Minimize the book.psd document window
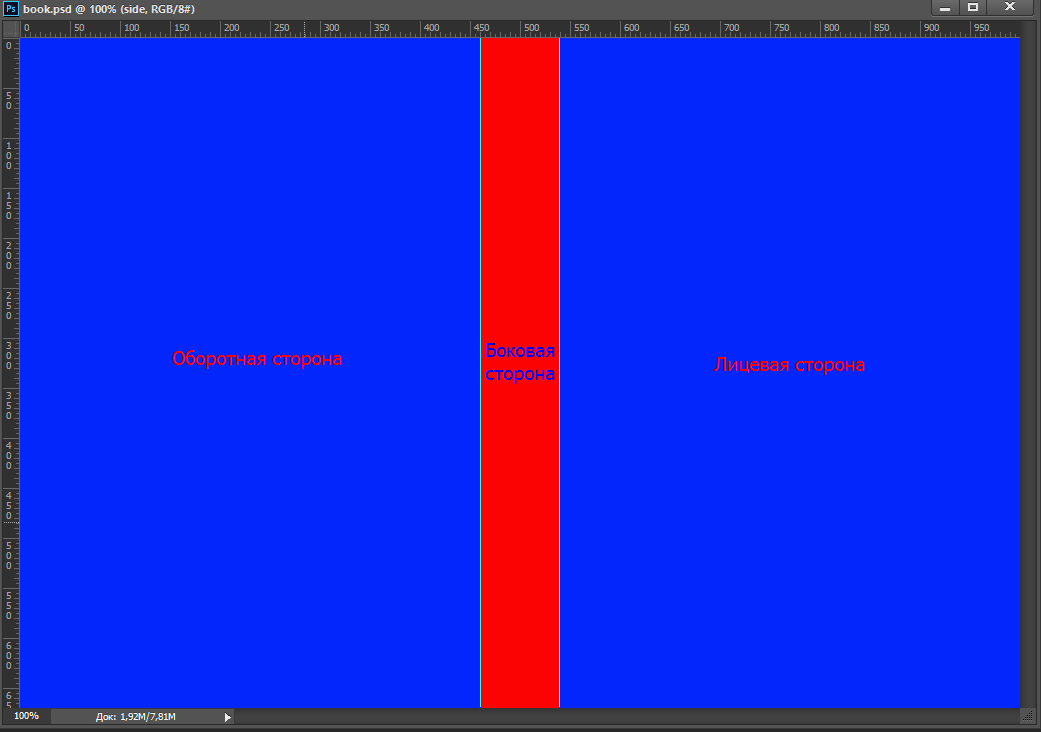The width and height of the screenshot is (1041, 732). coord(945,8)
